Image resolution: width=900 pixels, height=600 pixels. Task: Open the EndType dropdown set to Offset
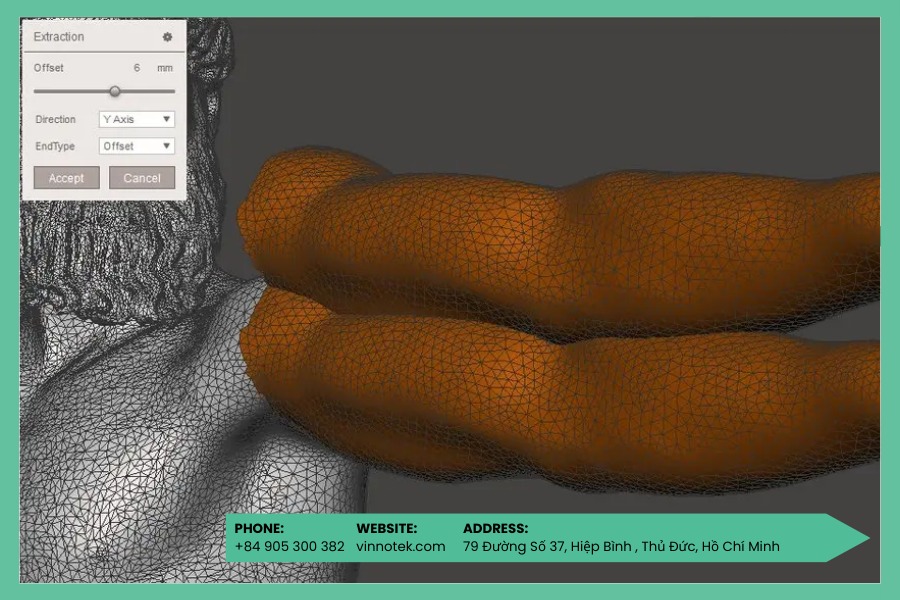click(x=137, y=146)
